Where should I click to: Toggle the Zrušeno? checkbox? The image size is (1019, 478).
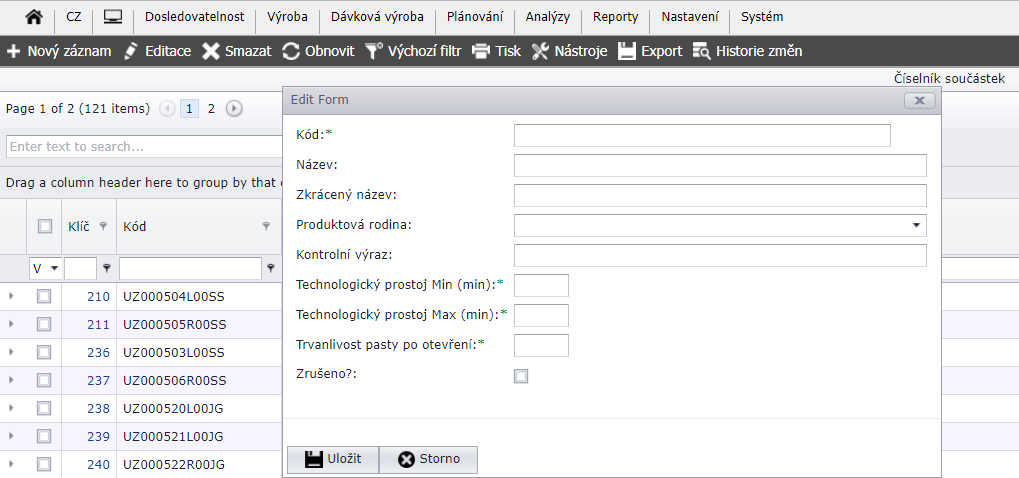[x=521, y=376]
